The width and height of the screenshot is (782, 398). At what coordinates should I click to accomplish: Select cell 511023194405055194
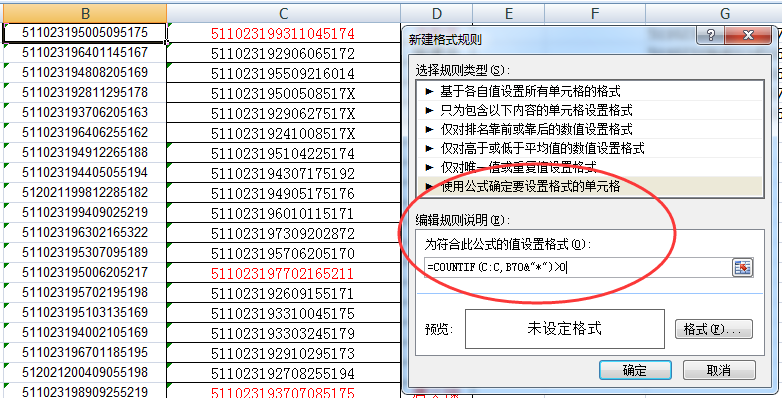click(x=85, y=172)
